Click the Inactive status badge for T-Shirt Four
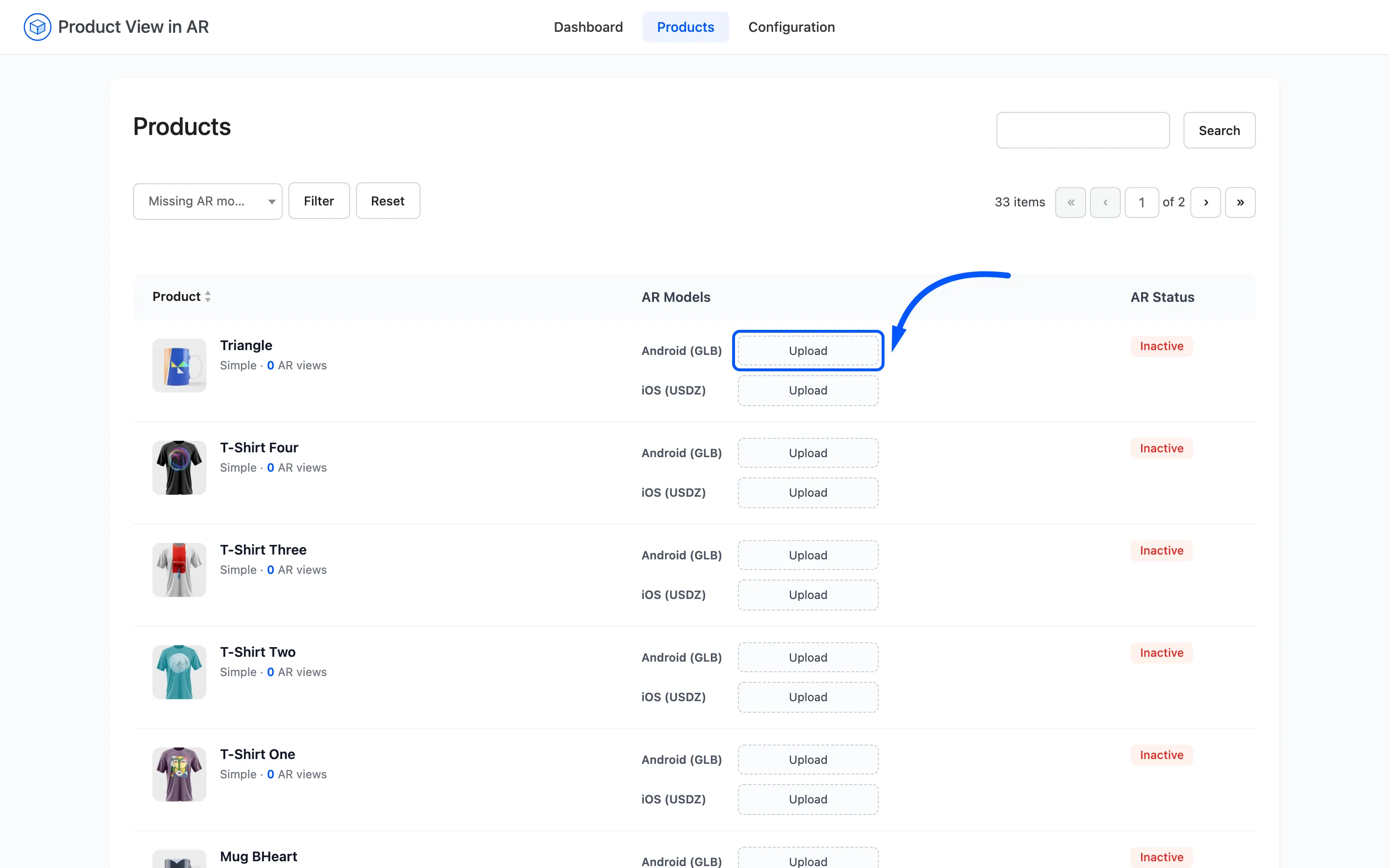Viewport: 1389px width, 868px height. (x=1161, y=448)
